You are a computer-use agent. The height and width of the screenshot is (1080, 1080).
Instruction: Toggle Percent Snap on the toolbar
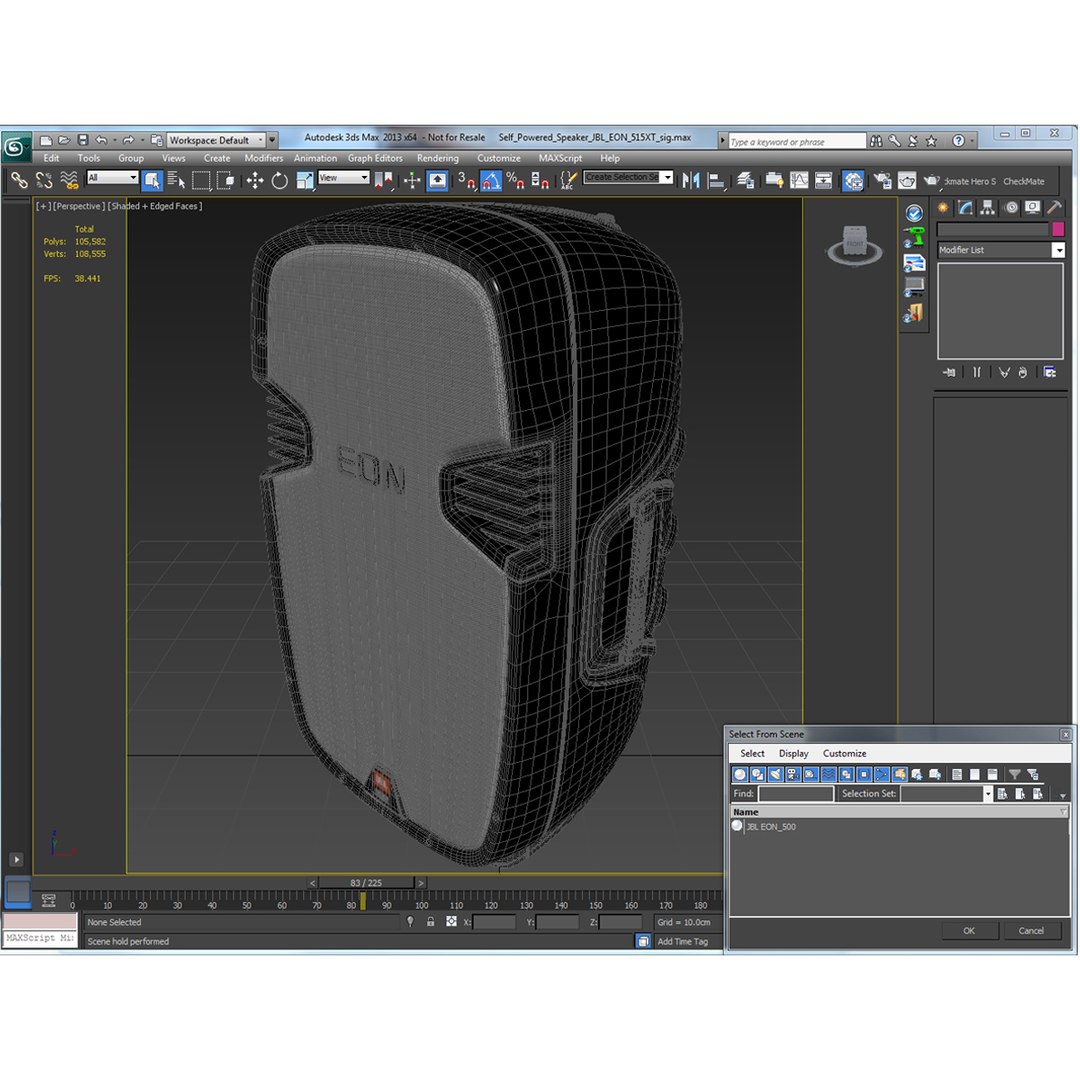click(x=515, y=180)
